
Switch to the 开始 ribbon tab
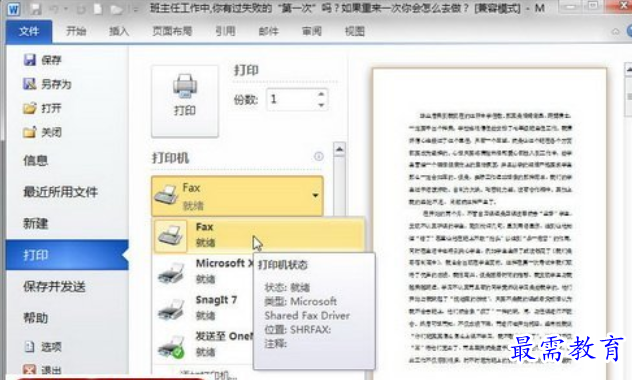(x=76, y=31)
